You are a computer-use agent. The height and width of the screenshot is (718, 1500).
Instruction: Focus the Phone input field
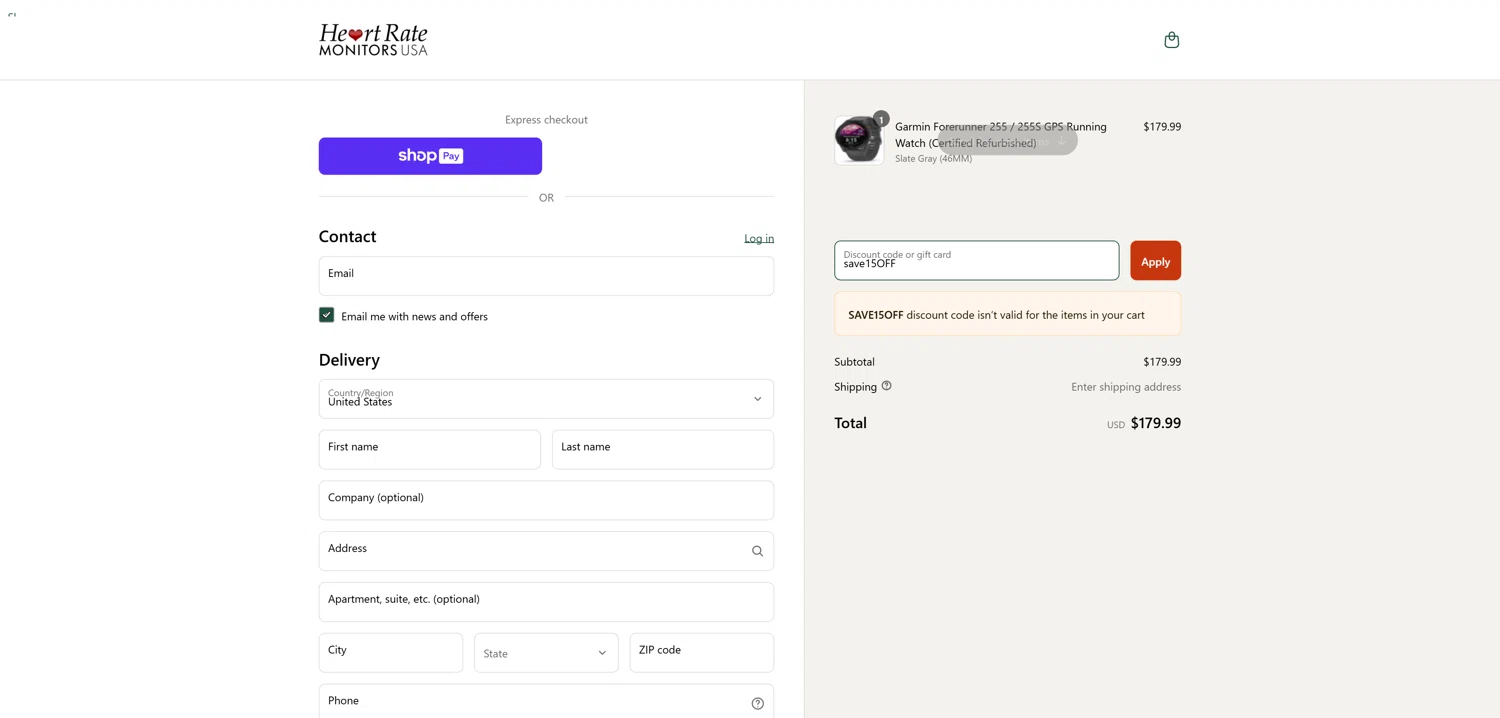[x=546, y=701]
